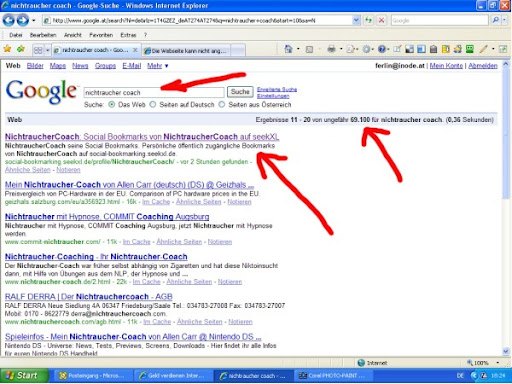Screen dimensions: 512x384
Task: Click the Print toolbar icon
Action: [x=331, y=49]
